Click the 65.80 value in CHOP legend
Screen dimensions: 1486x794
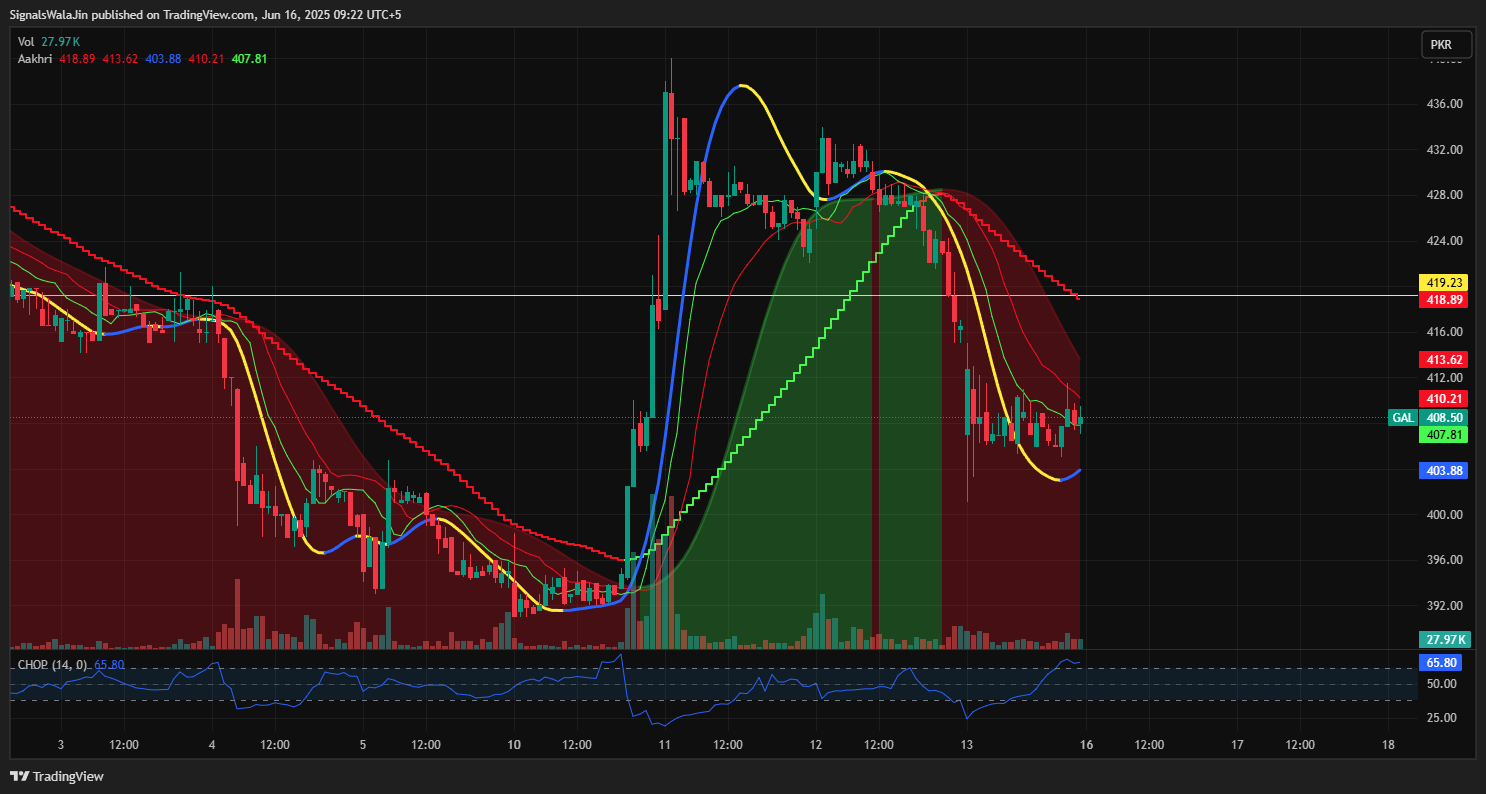point(110,664)
